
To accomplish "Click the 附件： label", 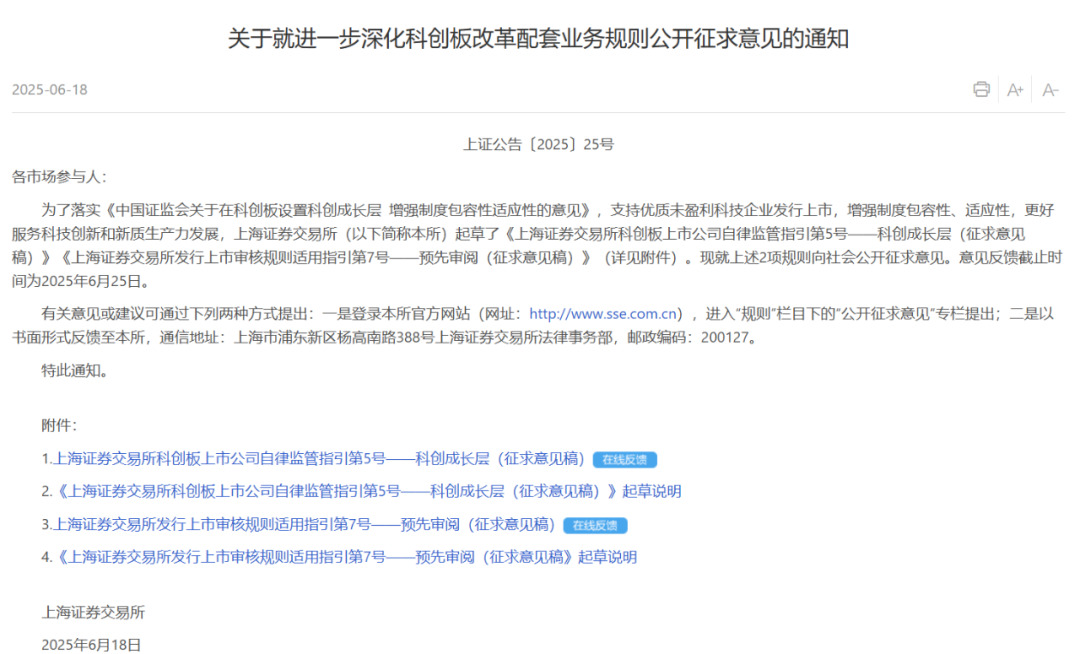I will point(59,425).
